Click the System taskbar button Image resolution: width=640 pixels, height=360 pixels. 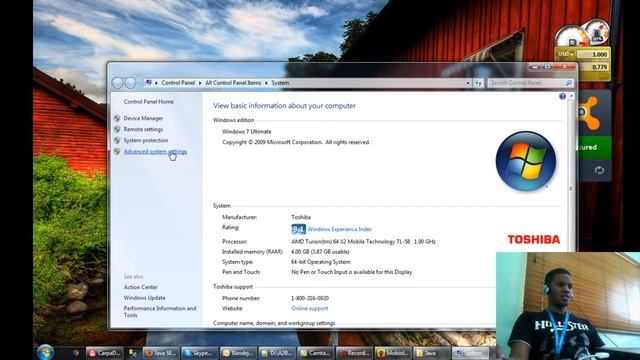click(x=471, y=353)
